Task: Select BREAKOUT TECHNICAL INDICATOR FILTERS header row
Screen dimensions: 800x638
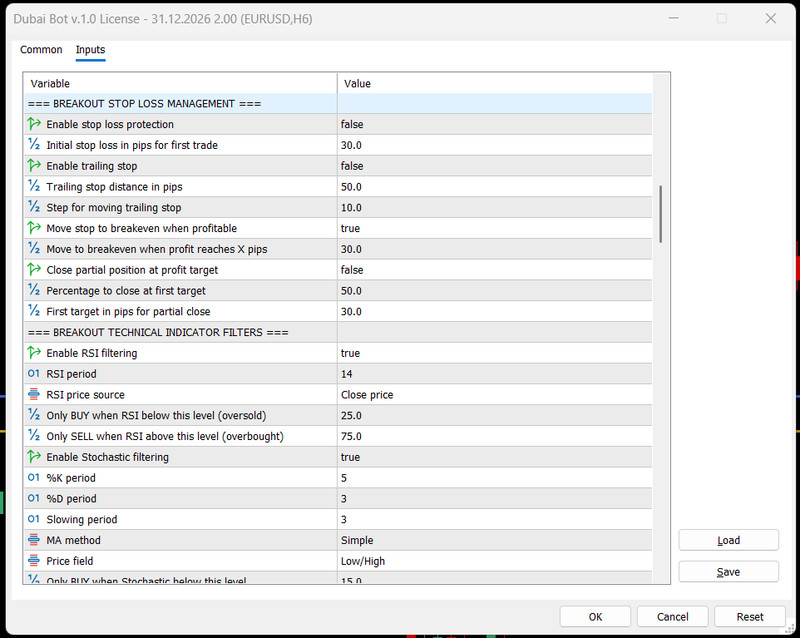Action: (338, 332)
